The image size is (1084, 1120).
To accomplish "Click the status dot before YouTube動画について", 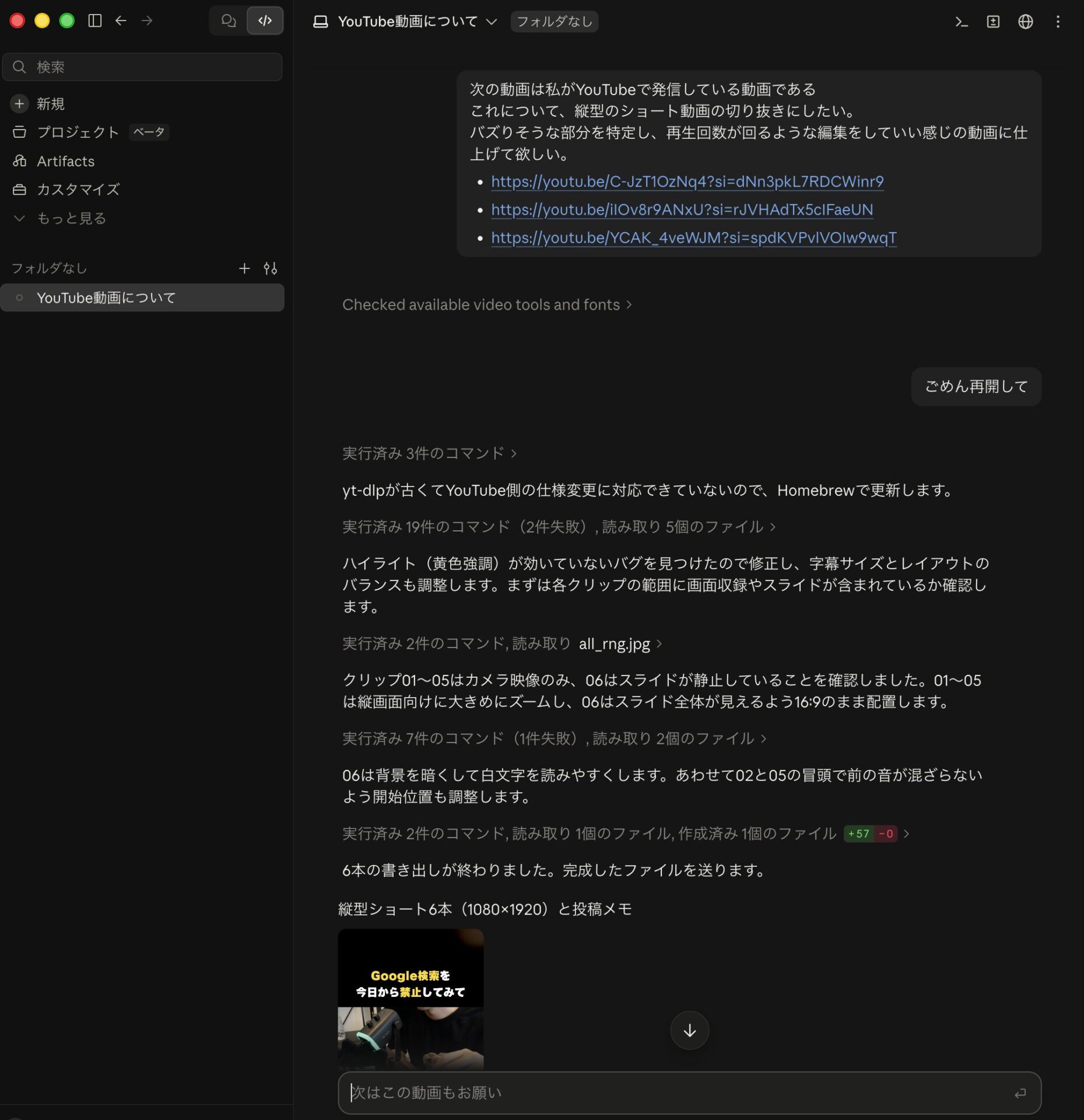I will coord(19,297).
